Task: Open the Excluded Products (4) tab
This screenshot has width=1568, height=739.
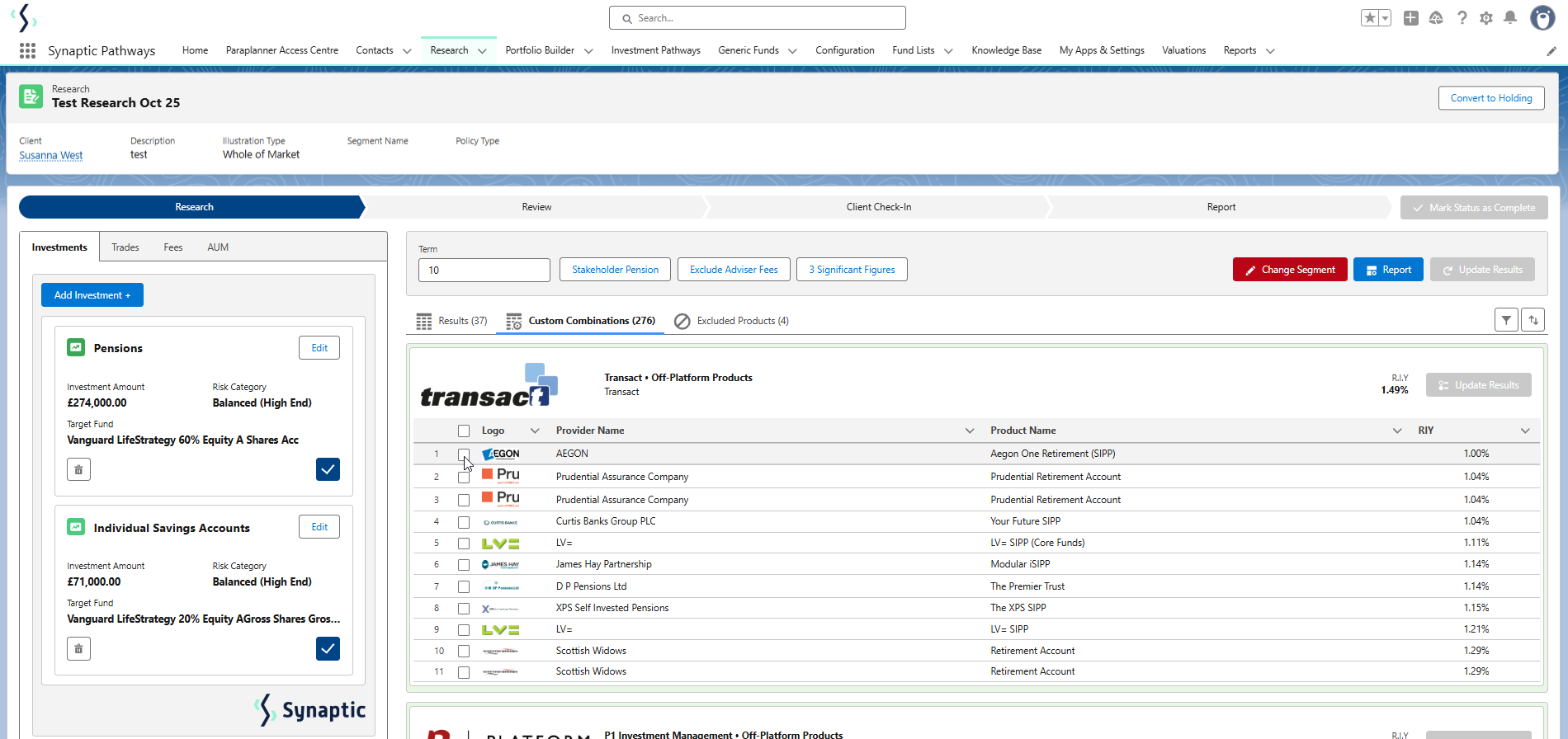Action: coord(731,321)
